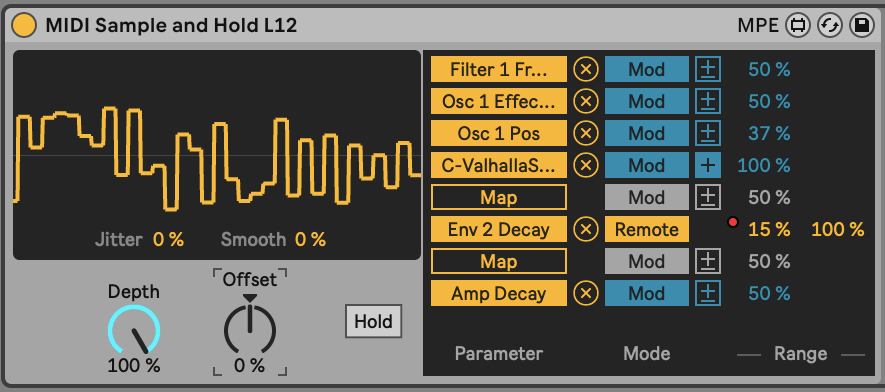Image resolution: width=885 pixels, height=392 pixels.
Task: Toggle grey Mod button on fifth row
Action: coord(647,197)
